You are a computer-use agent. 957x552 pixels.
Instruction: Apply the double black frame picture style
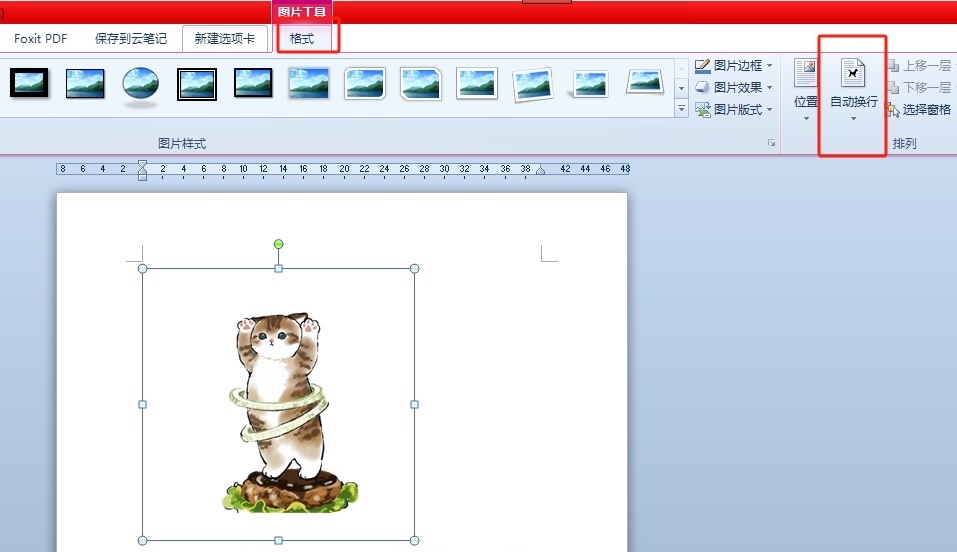click(x=197, y=84)
